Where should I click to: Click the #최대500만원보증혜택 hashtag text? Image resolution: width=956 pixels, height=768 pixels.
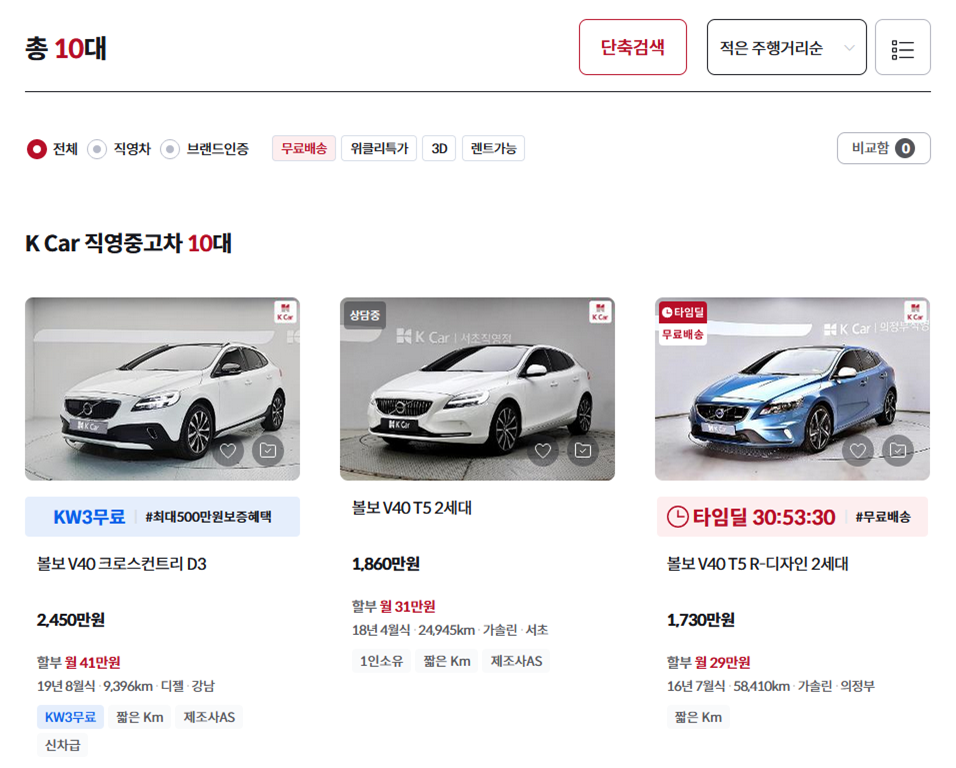click(209, 517)
